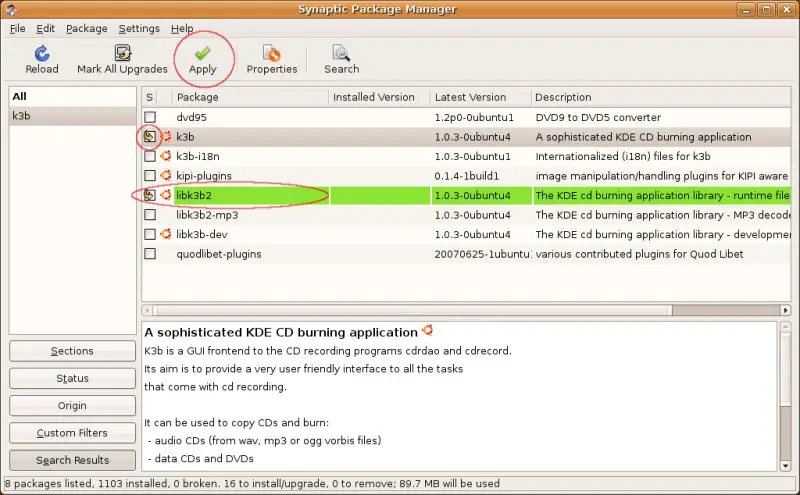Screen dimensions: 800x495
Task: Sort by Description column header
Action: (x=661, y=97)
